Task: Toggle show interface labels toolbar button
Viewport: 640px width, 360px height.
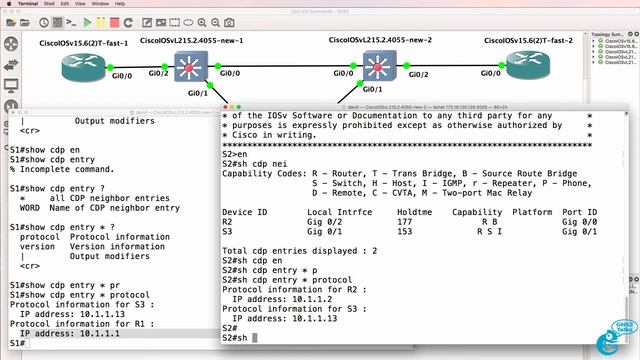Action: [58, 22]
